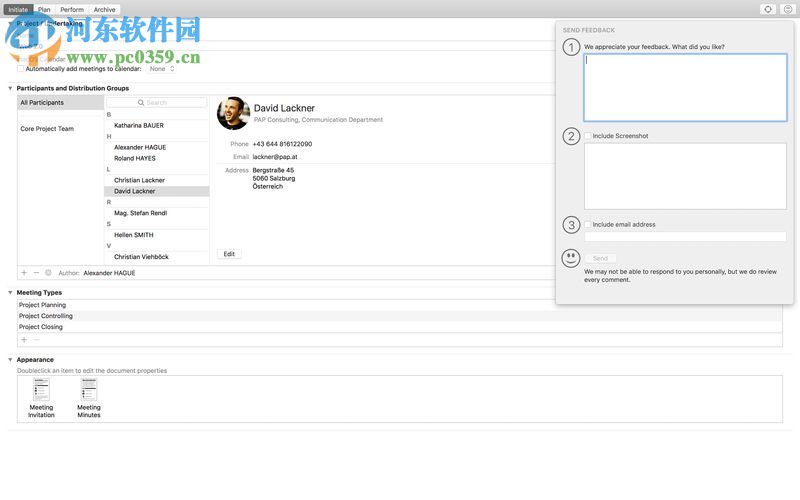Click the screenshot preview box
Viewport: 800px width, 500px height.
[685, 177]
